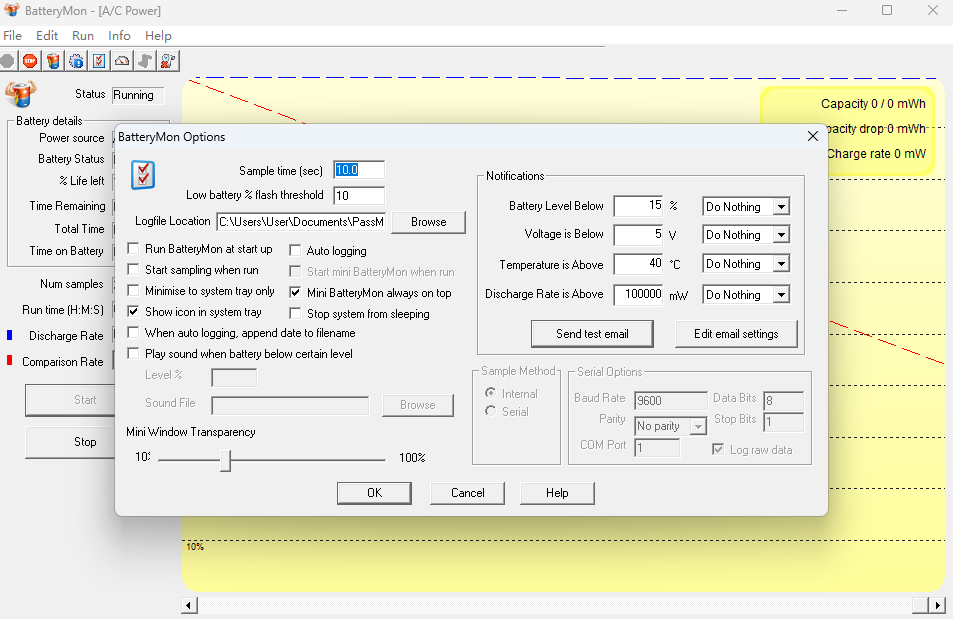The height and width of the screenshot is (619, 953).
Task: Open the Run menu
Action: coord(82,35)
